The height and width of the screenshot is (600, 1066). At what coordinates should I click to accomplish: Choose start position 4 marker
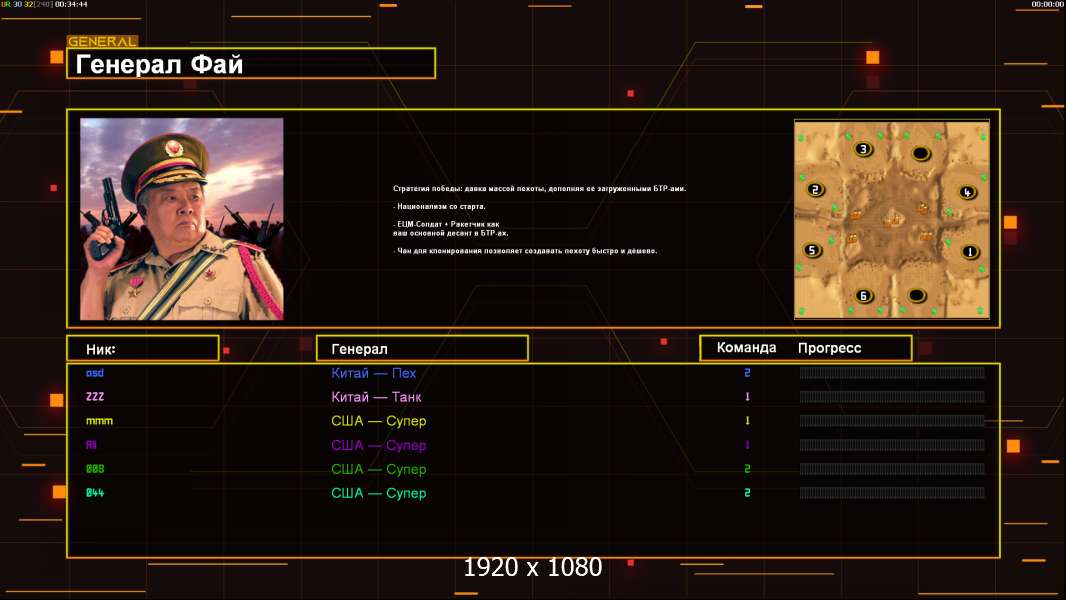[967, 192]
